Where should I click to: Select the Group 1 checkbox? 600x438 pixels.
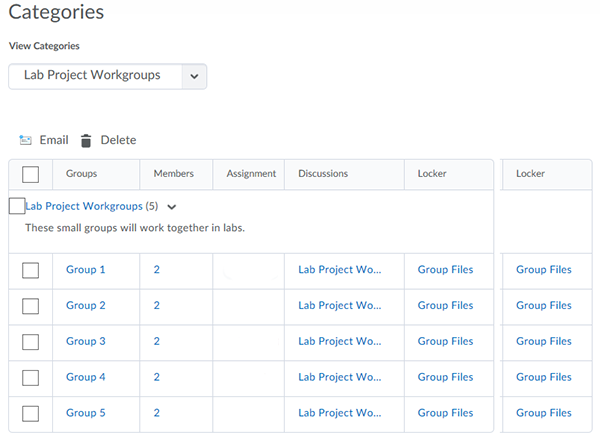point(30,270)
